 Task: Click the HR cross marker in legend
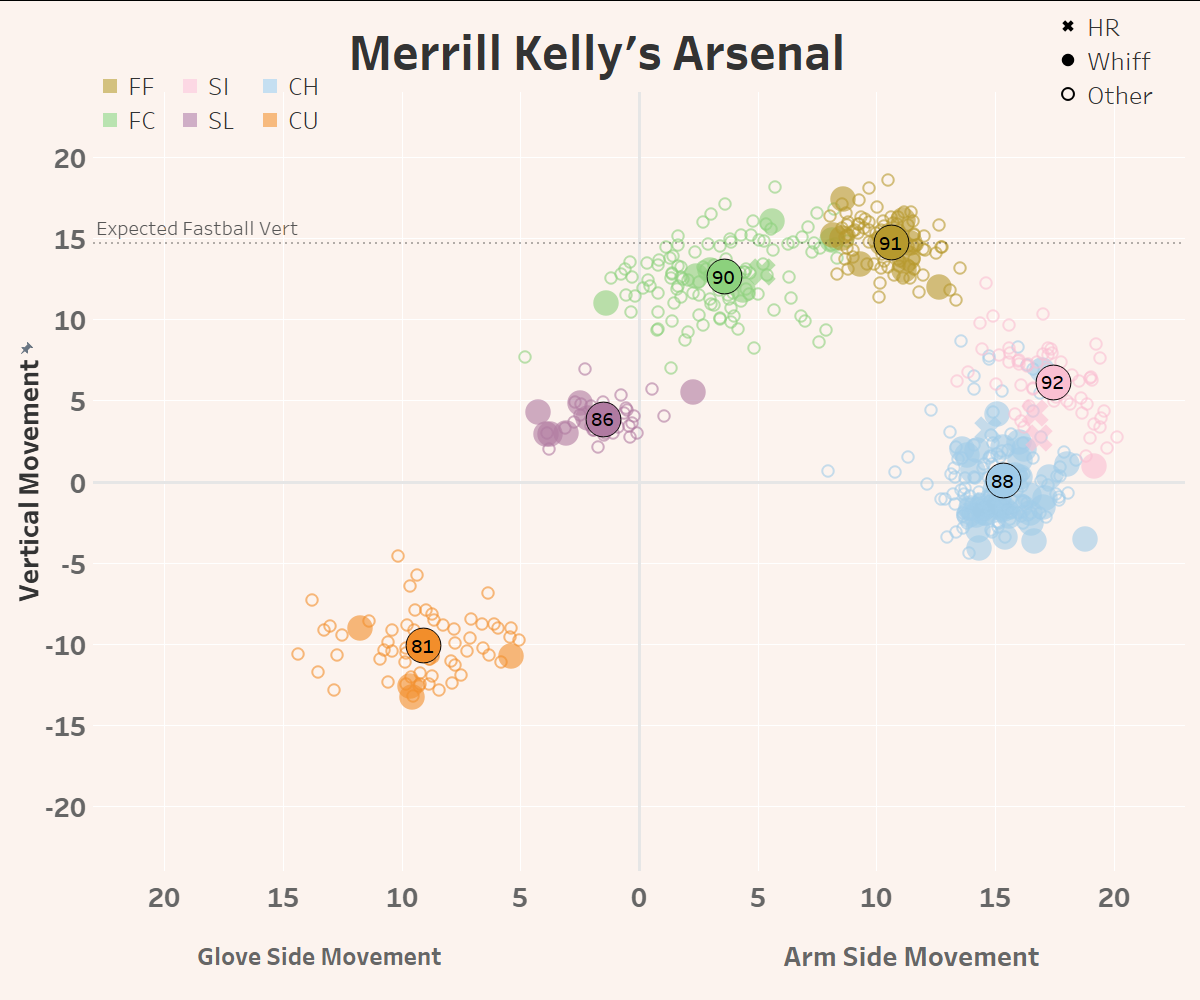1068,26
